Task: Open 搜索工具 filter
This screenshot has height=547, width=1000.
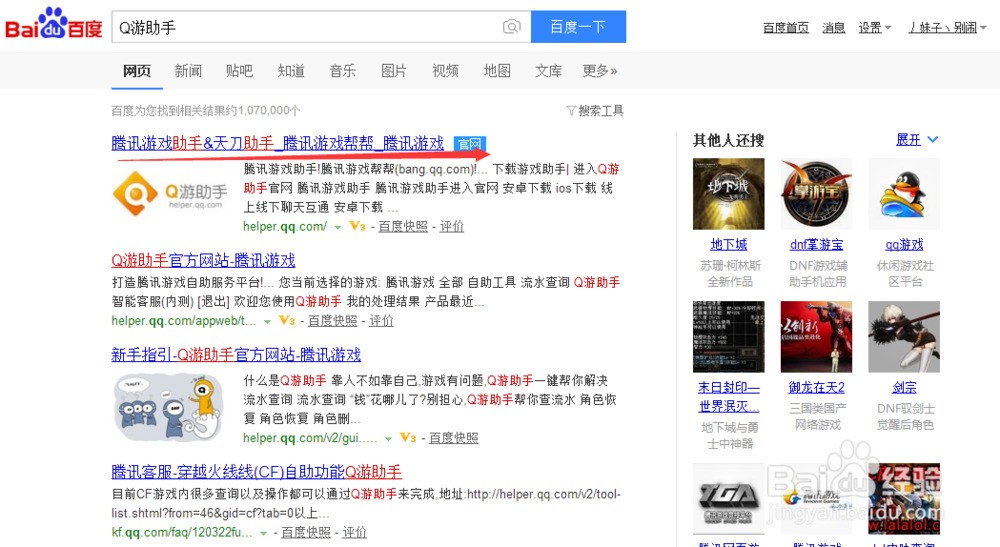Action: pos(595,111)
